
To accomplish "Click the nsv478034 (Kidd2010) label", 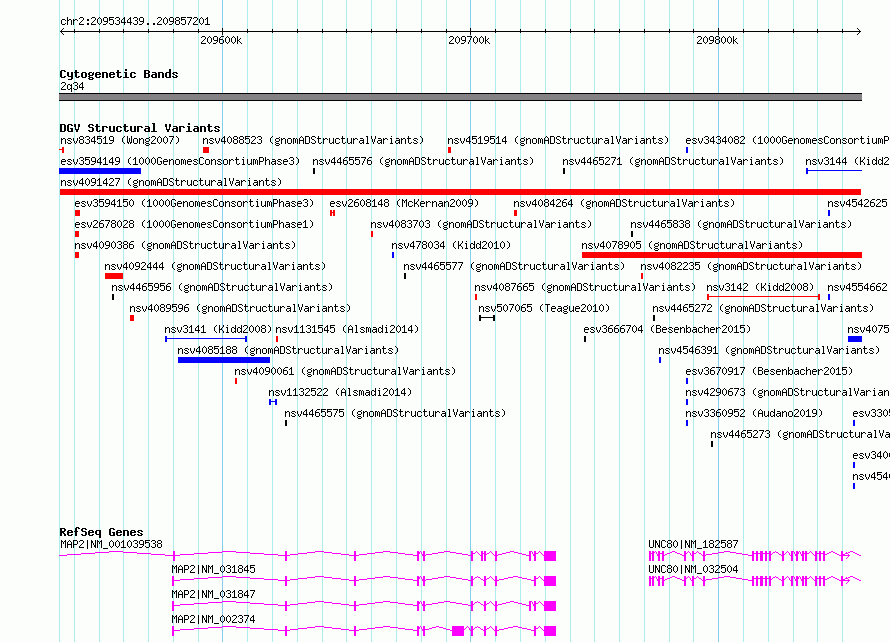I will click(x=451, y=245).
